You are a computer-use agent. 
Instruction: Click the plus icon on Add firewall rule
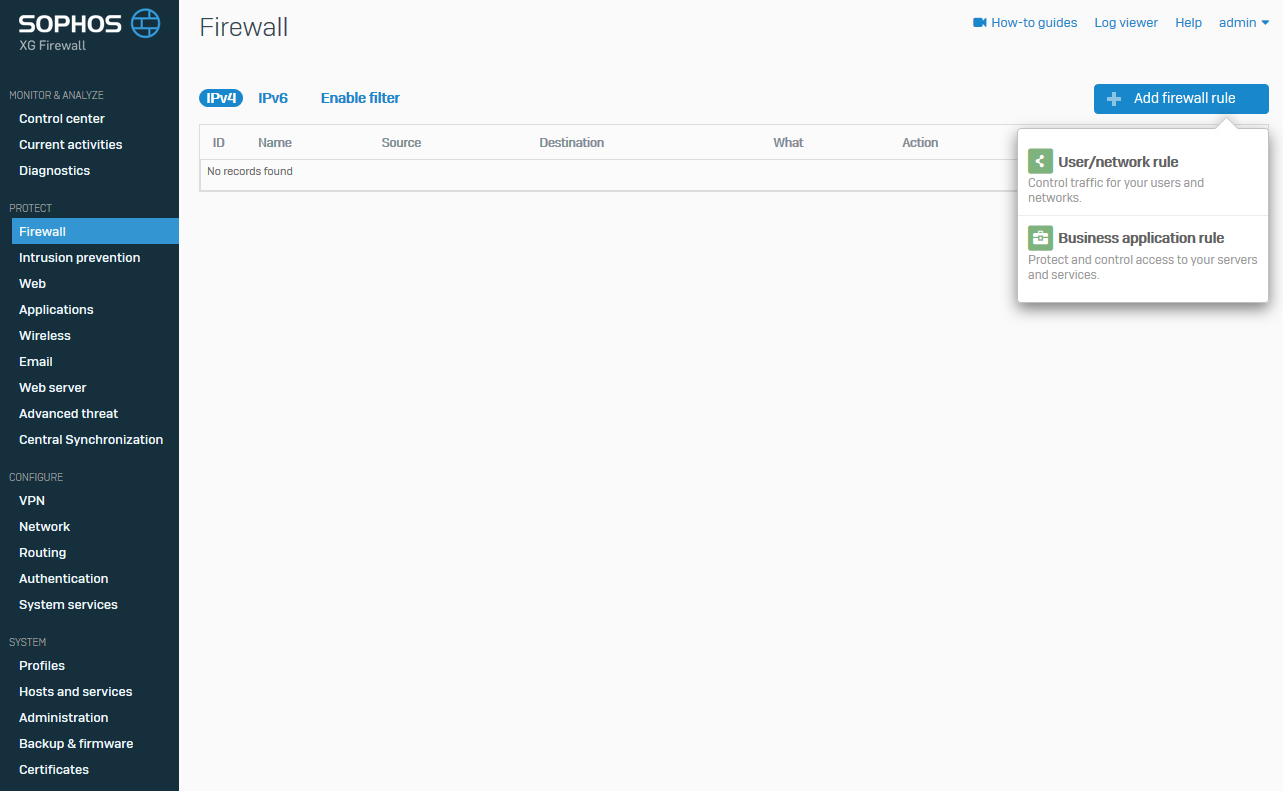tap(1114, 99)
